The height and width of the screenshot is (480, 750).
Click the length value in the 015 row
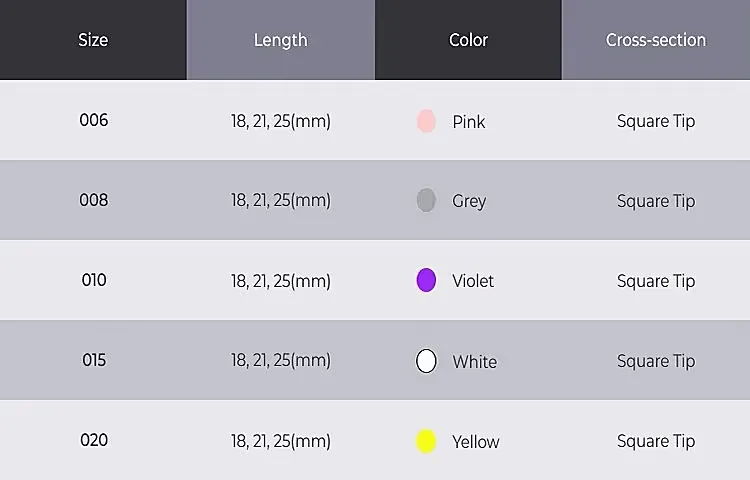[280, 361]
